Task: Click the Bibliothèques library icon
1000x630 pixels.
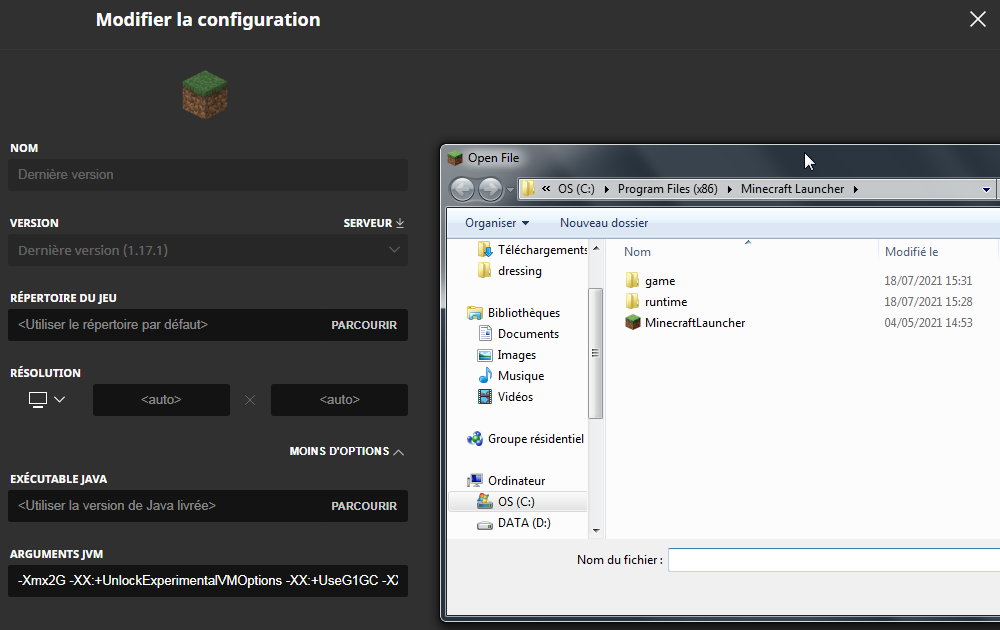Action: 474,312
